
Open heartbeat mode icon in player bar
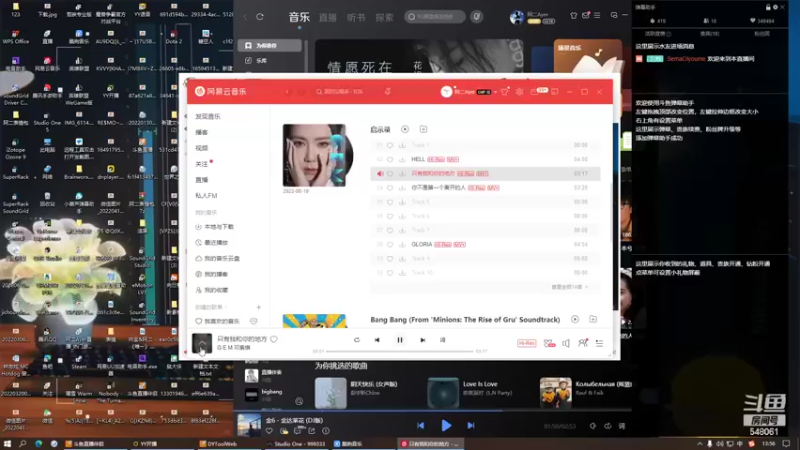[549, 343]
